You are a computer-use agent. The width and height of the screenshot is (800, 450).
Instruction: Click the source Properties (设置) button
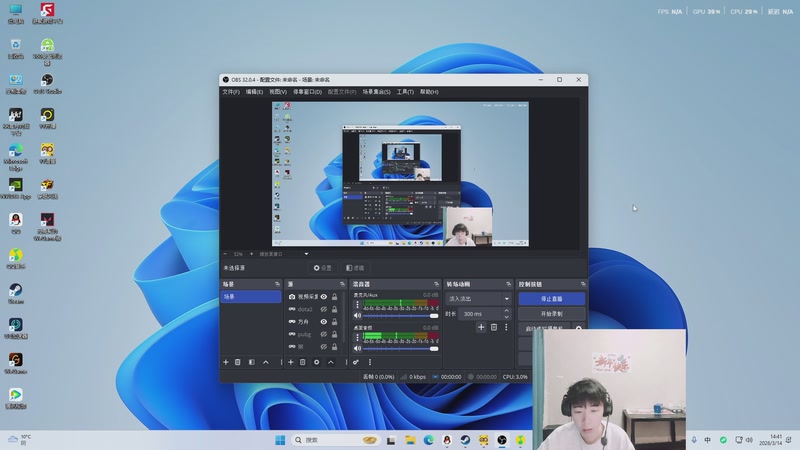tap(322, 268)
